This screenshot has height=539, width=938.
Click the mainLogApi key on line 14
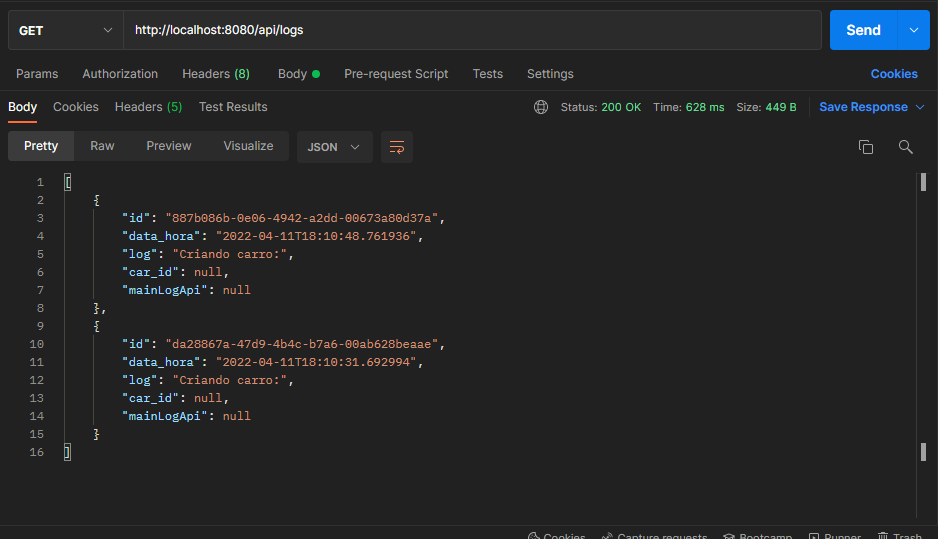click(165, 416)
